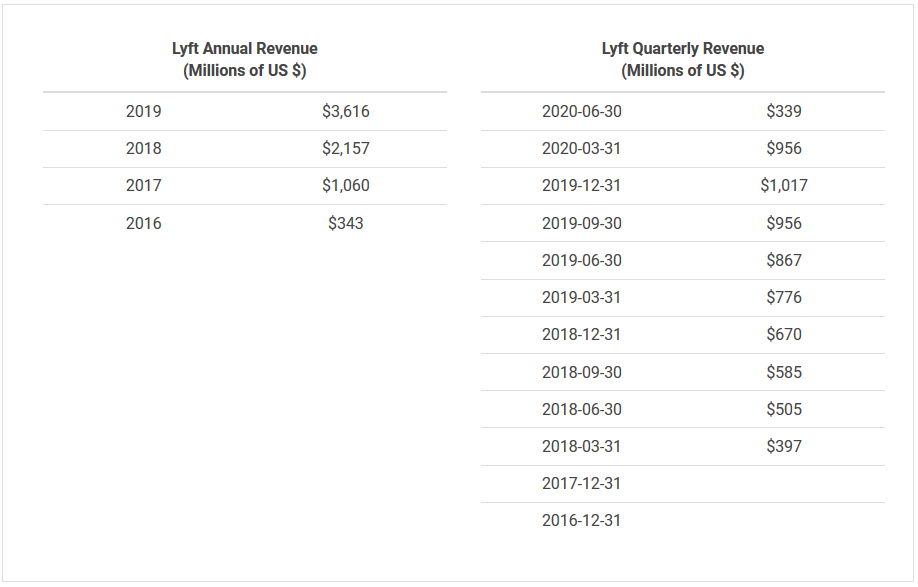918x587 pixels.
Task: Click the 2018-06-30 quarter date
Action: 581,409
